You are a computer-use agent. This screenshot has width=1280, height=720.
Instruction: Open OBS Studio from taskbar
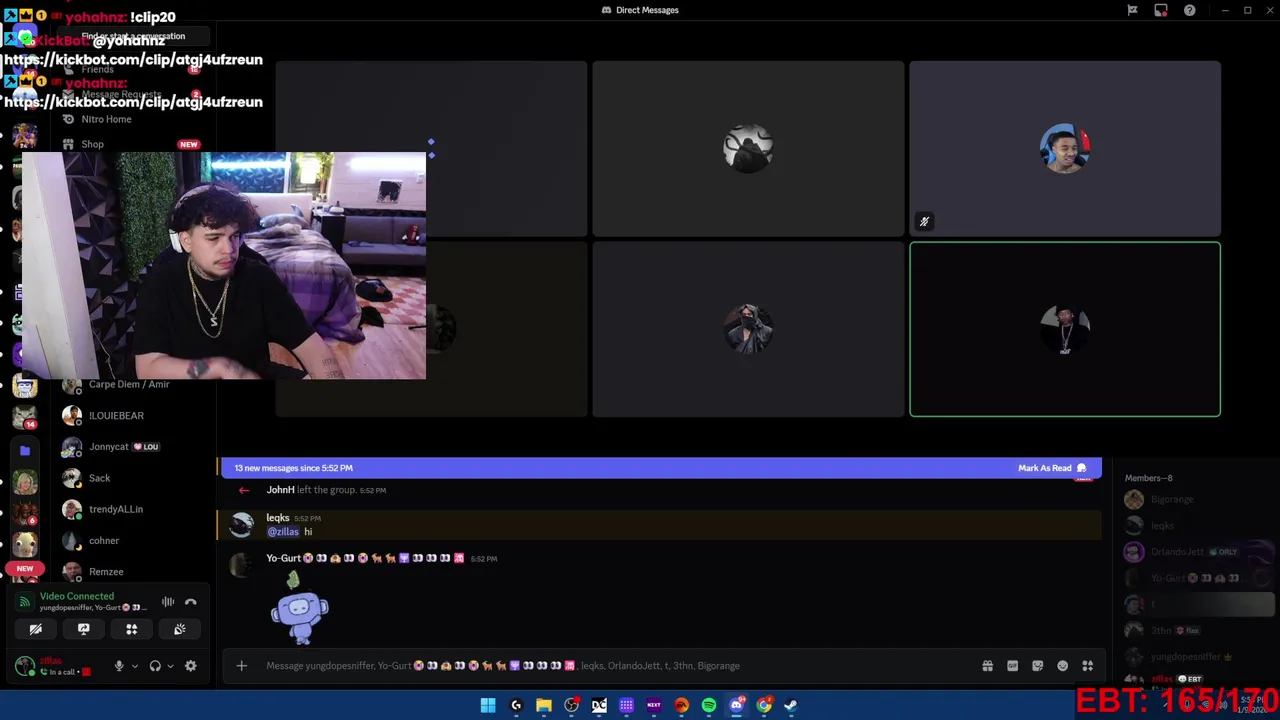571,705
